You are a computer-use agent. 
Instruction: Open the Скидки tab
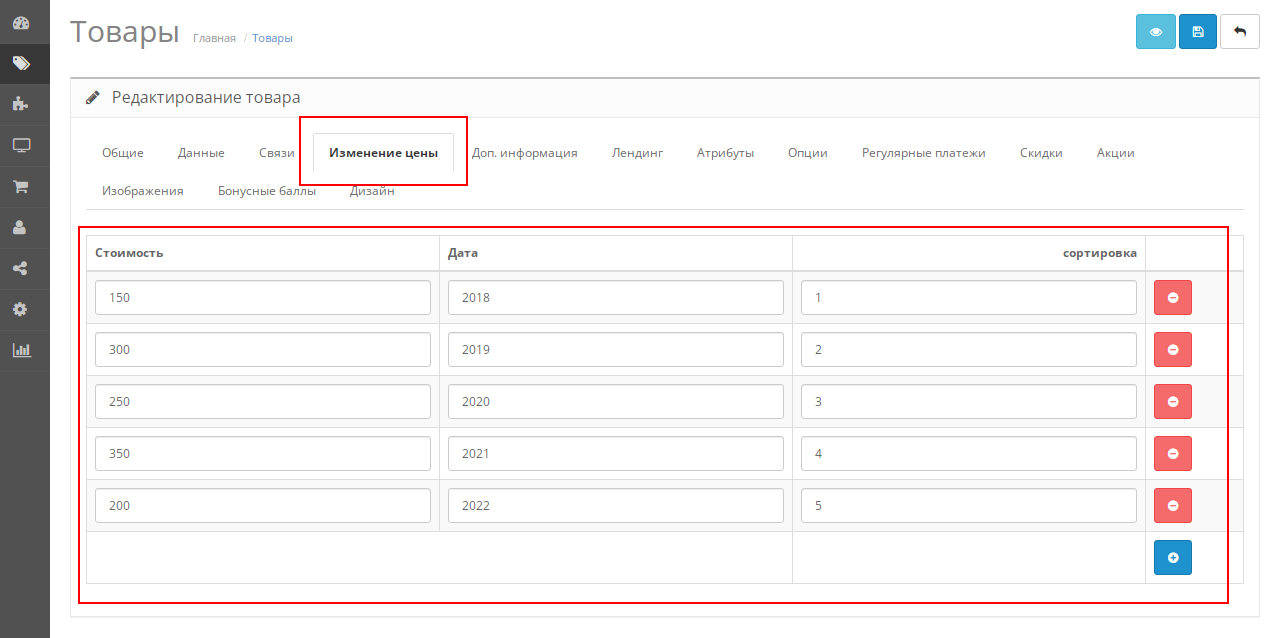tap(1041, 153)
